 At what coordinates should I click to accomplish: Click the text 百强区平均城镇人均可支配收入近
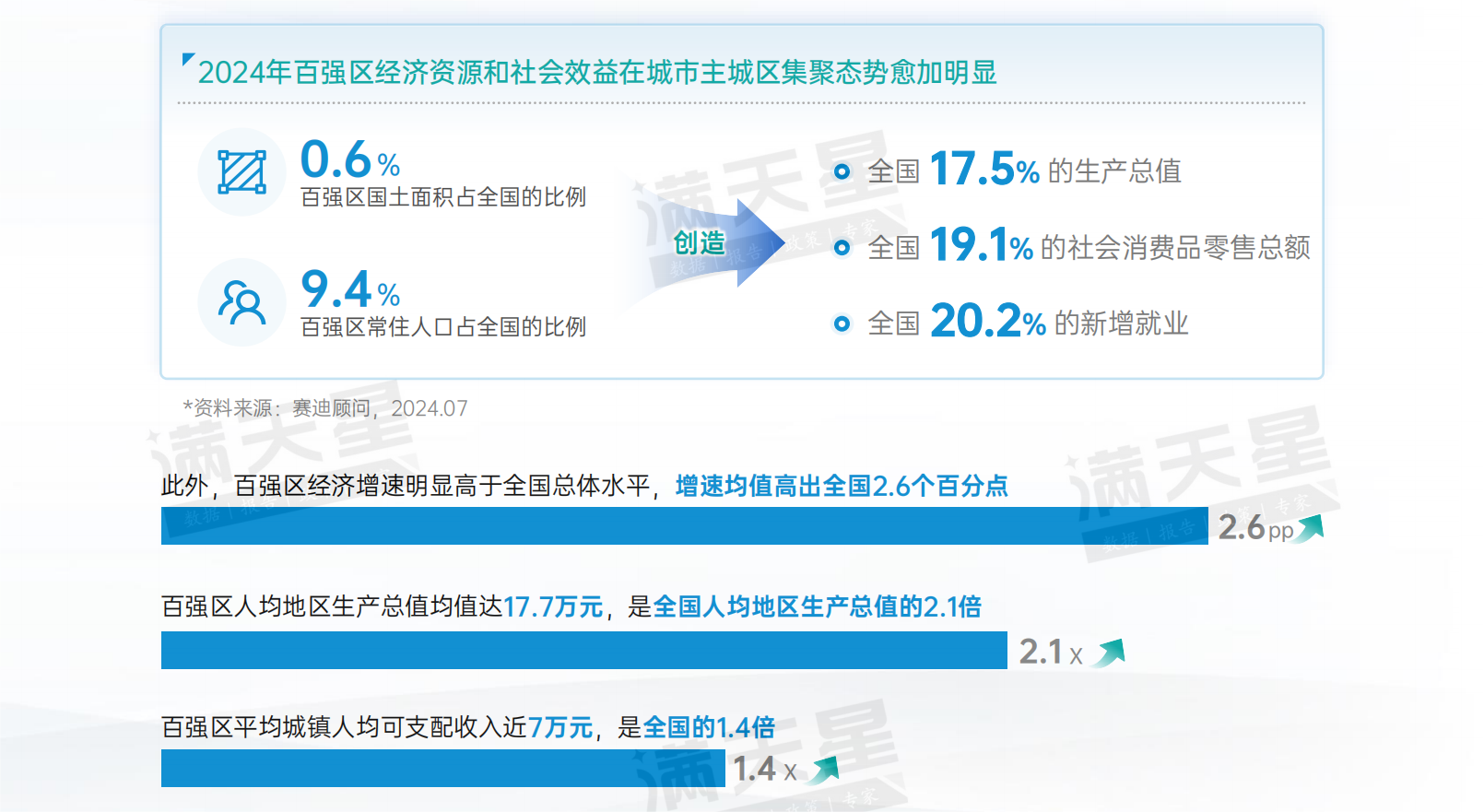tap(345, 727)
